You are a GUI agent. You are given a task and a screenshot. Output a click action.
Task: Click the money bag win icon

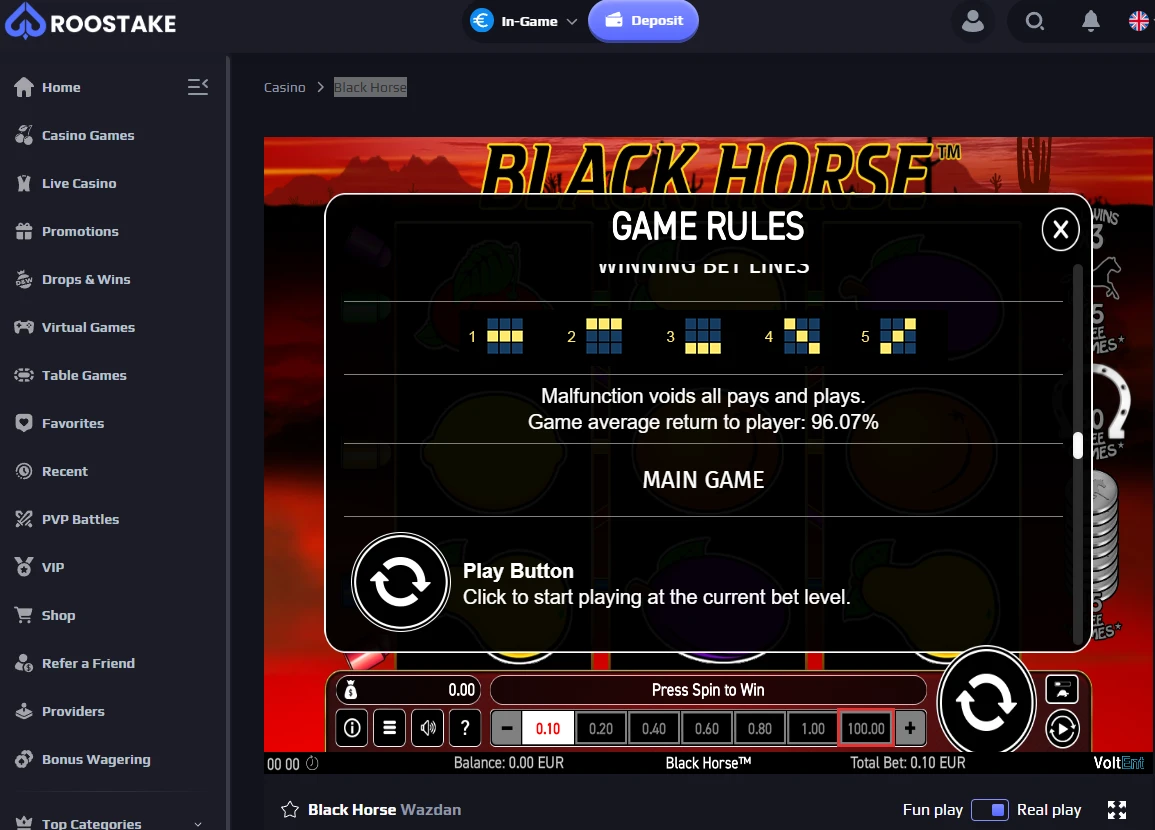(x=351, y=690)
